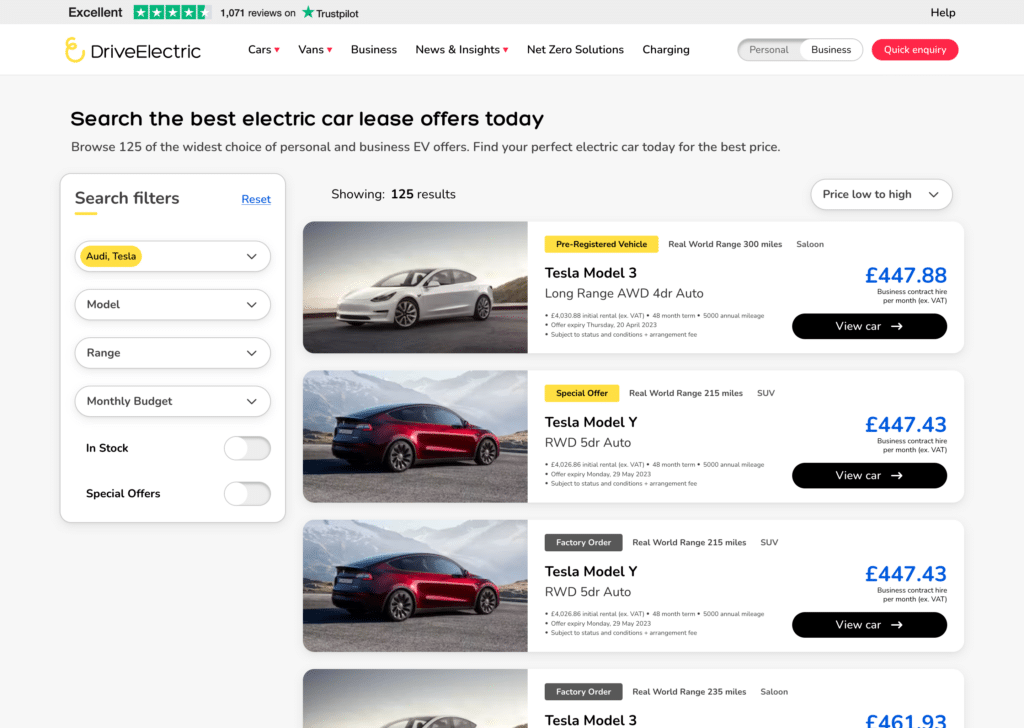Open the Monthly Budget filter dropdown
Viewport: 1024px width, 728px height.
coord(172,401)
